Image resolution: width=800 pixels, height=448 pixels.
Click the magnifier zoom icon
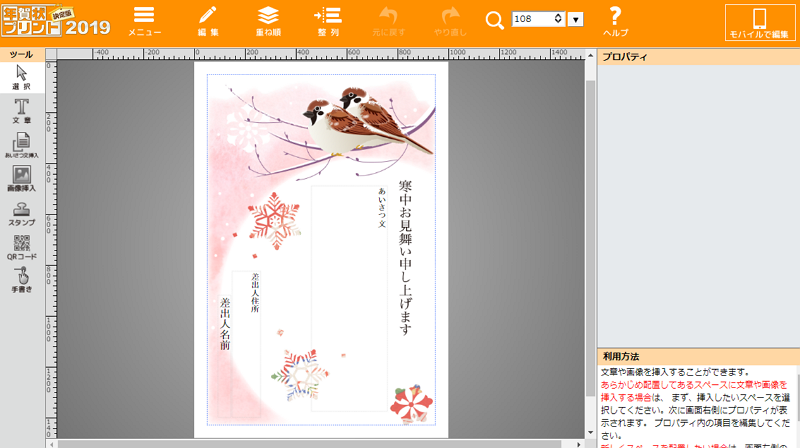pyautogui.click(x=495, y=20)
